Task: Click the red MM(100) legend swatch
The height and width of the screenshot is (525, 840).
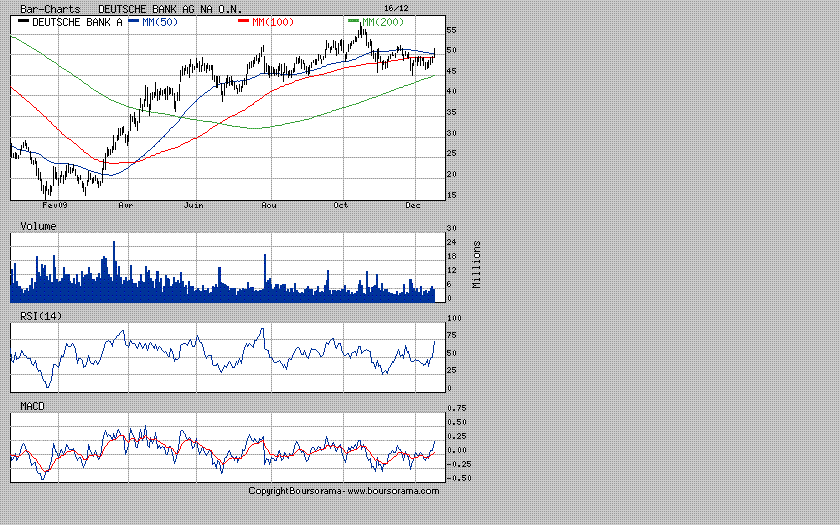Action: (244, 21)
